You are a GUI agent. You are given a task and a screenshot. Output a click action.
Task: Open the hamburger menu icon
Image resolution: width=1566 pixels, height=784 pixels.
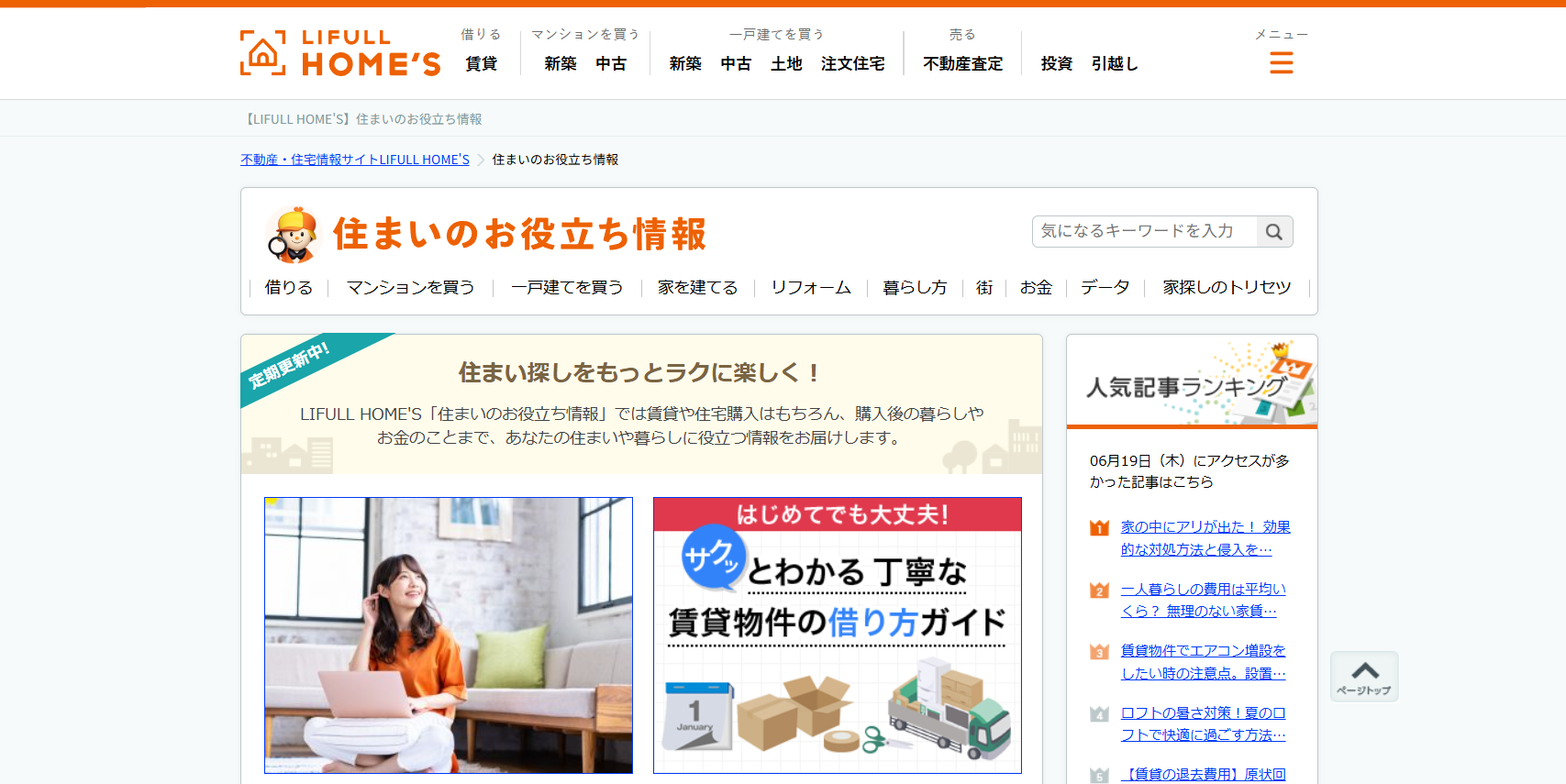tap(1281, 62)
